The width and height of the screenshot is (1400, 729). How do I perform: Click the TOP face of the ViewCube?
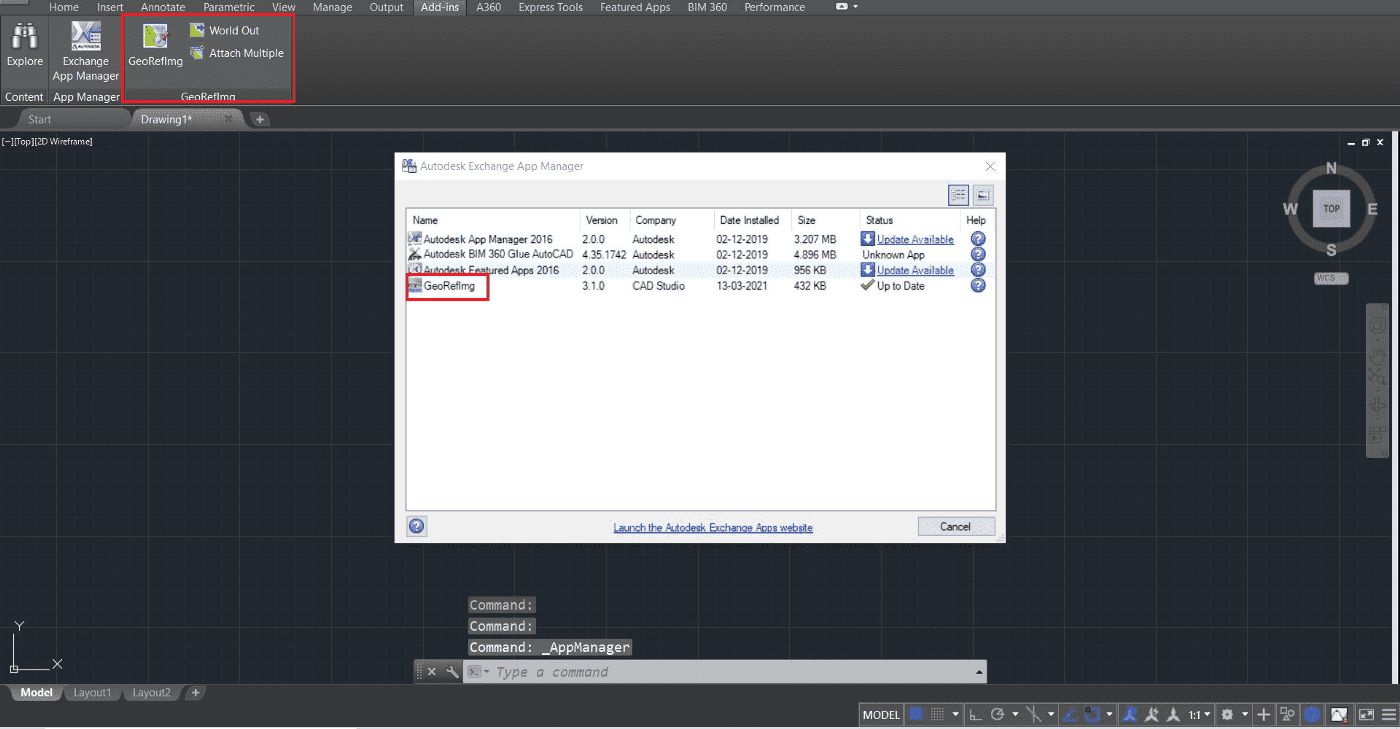pos(1331,209)
